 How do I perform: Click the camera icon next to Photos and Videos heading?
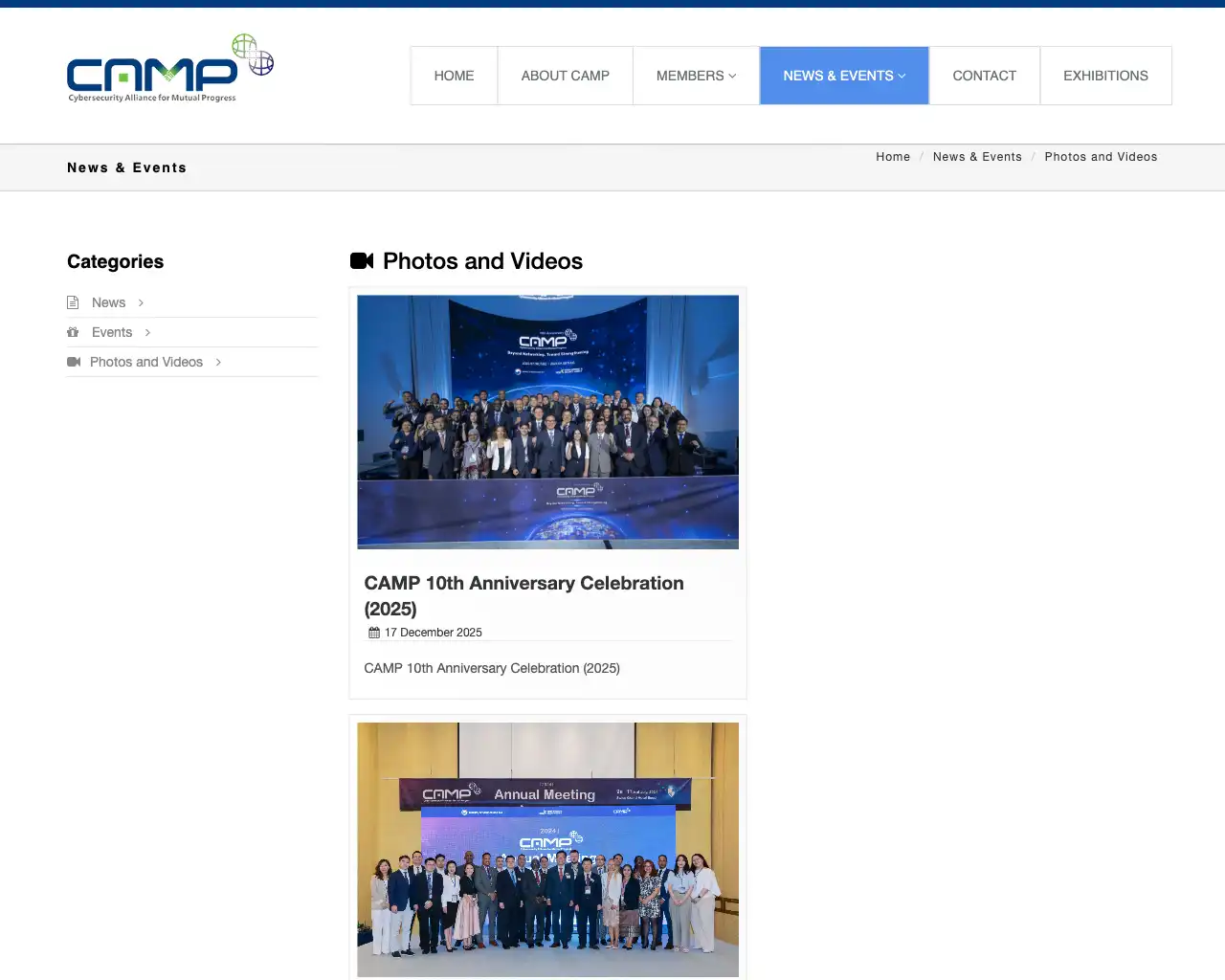click(362, 261)
